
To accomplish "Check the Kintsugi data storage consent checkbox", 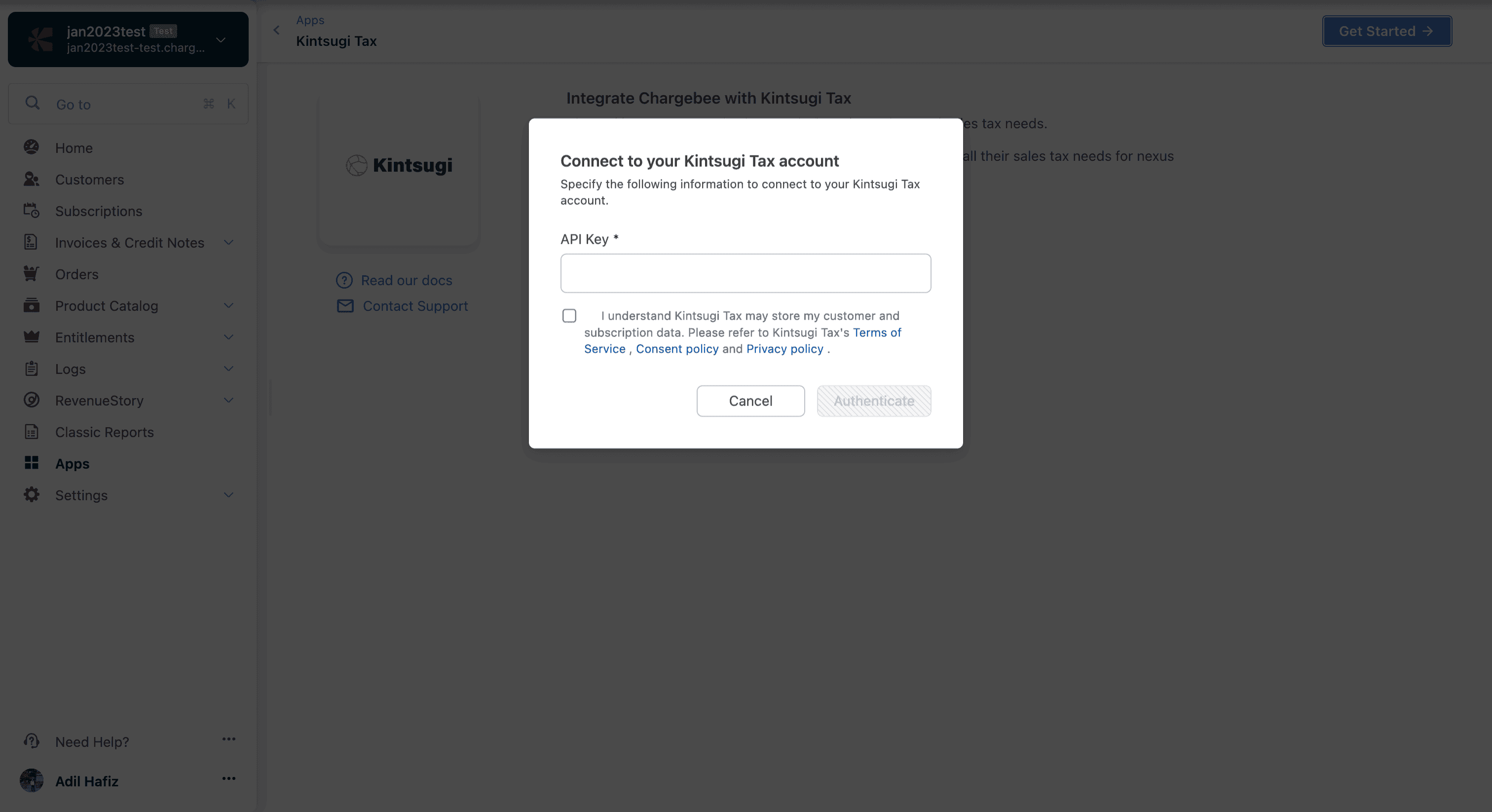I will pos(569,316).
